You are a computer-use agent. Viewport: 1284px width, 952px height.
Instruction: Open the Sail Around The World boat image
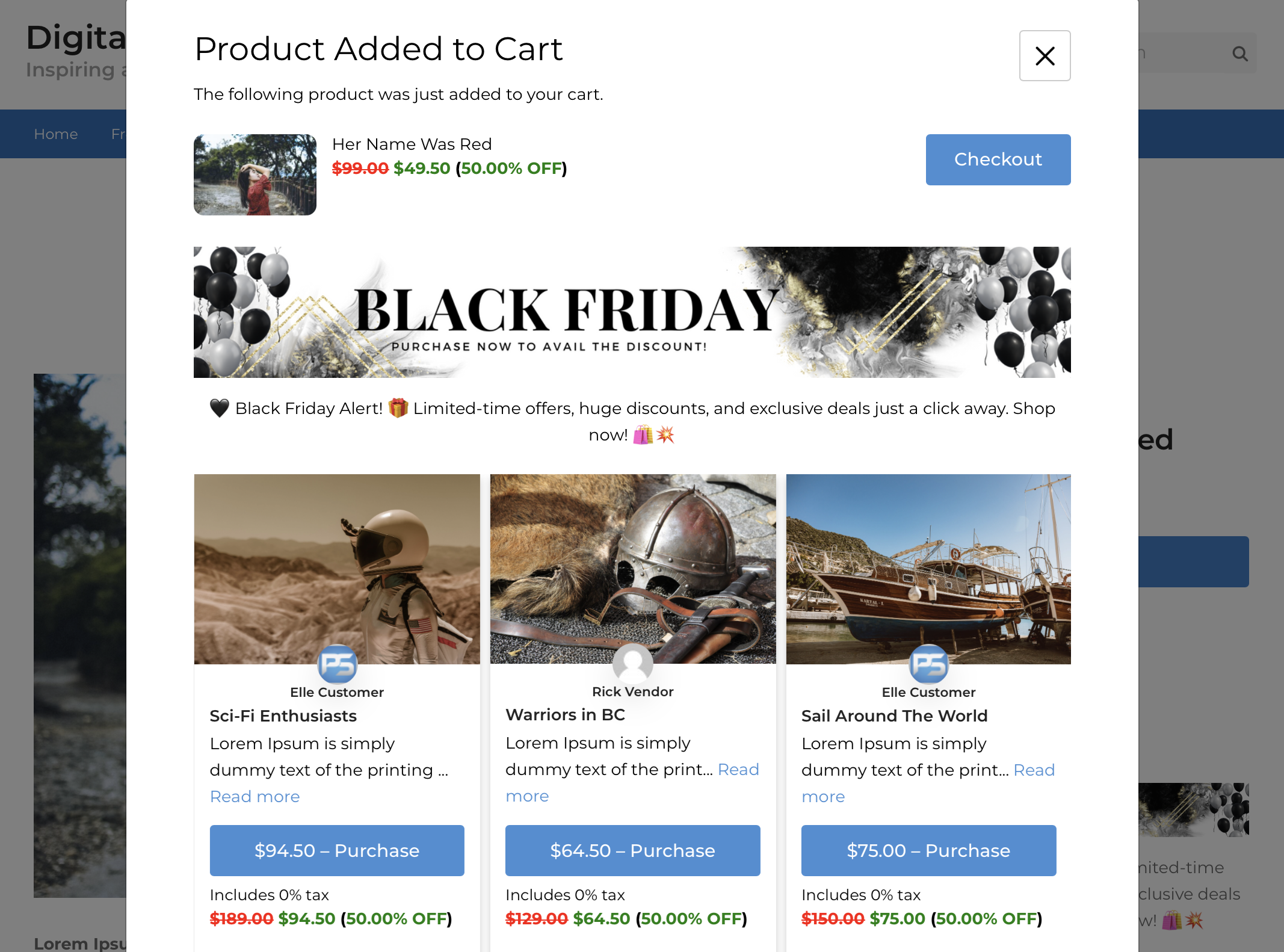pos(928,569)
